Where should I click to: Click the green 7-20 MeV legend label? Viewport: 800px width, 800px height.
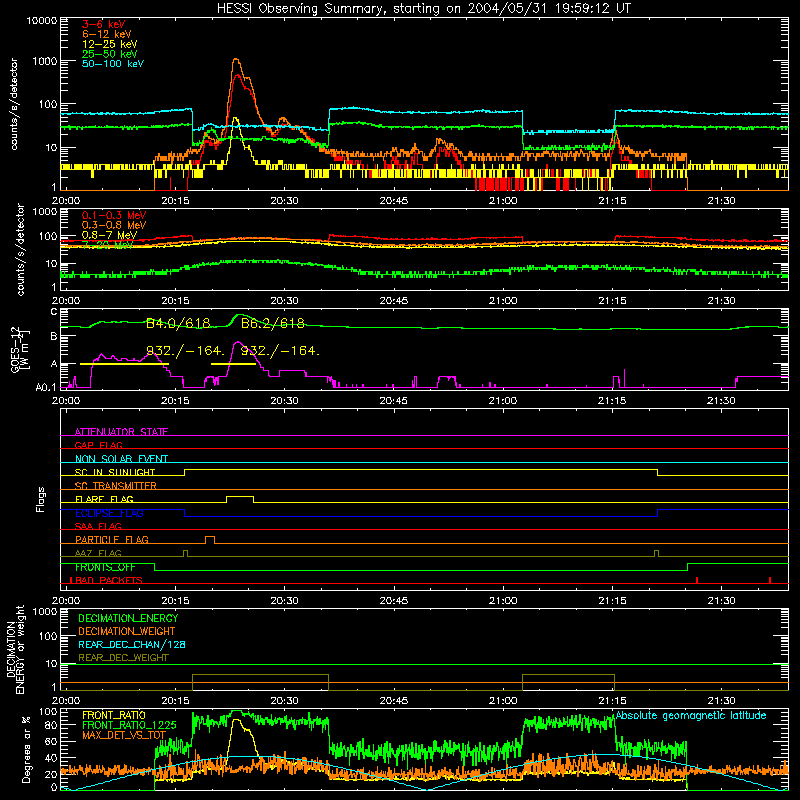(x=108, y=245)
